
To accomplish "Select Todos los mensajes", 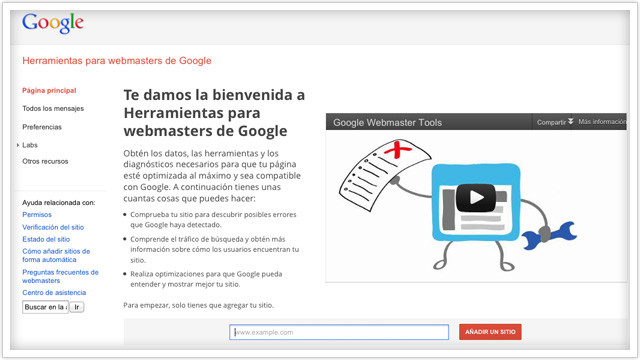I will [53, 109].
